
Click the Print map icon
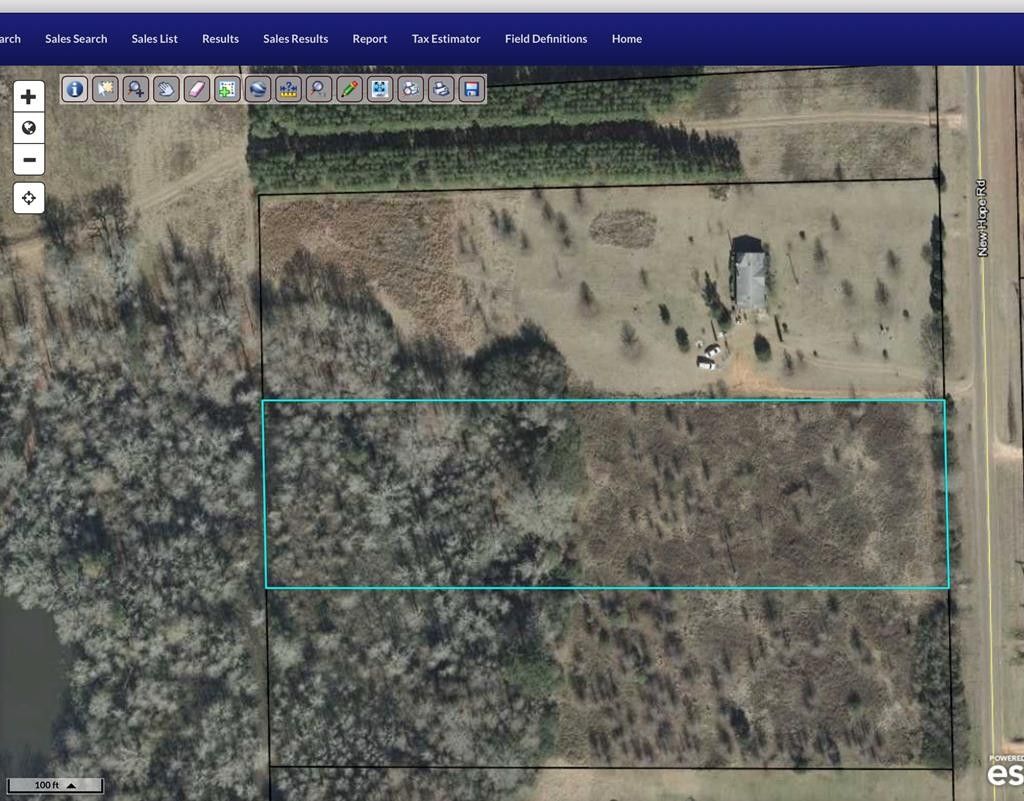tap(440, 89)
